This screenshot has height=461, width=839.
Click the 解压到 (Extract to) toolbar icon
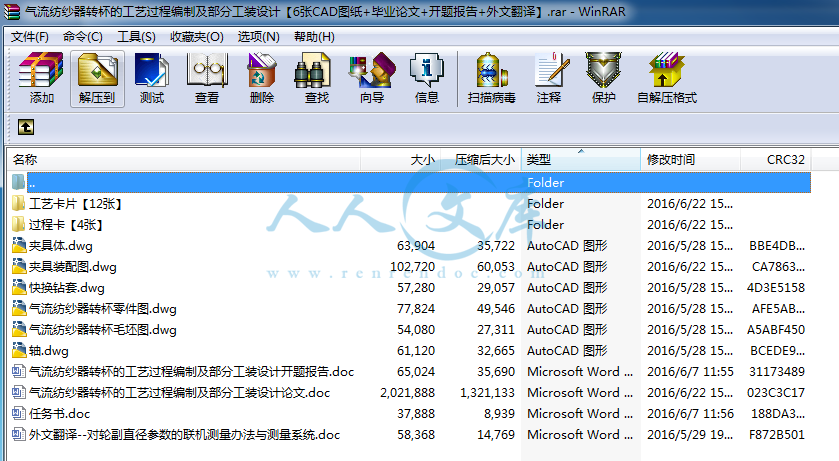click(x=97, y=78)
